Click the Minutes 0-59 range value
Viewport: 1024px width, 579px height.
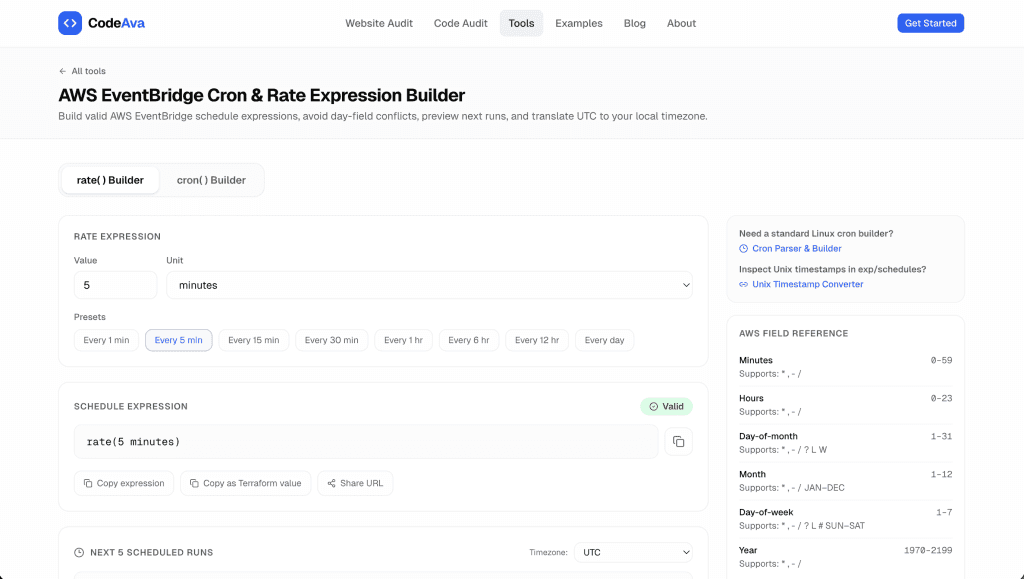coord(941,360)
